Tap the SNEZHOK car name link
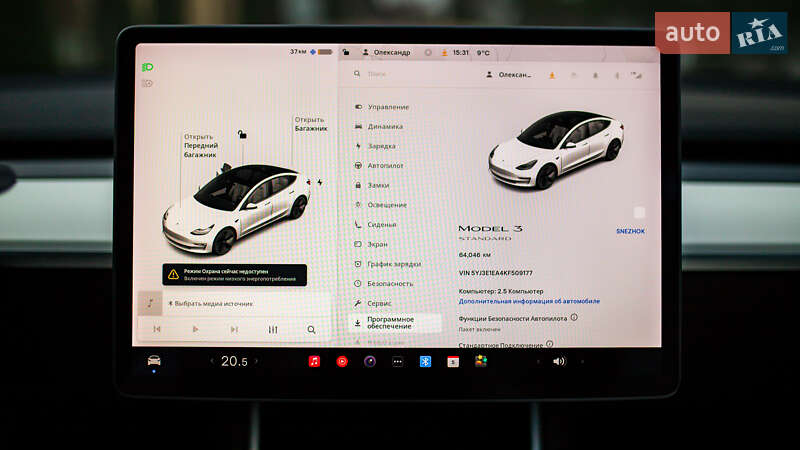 coord(630,231)
